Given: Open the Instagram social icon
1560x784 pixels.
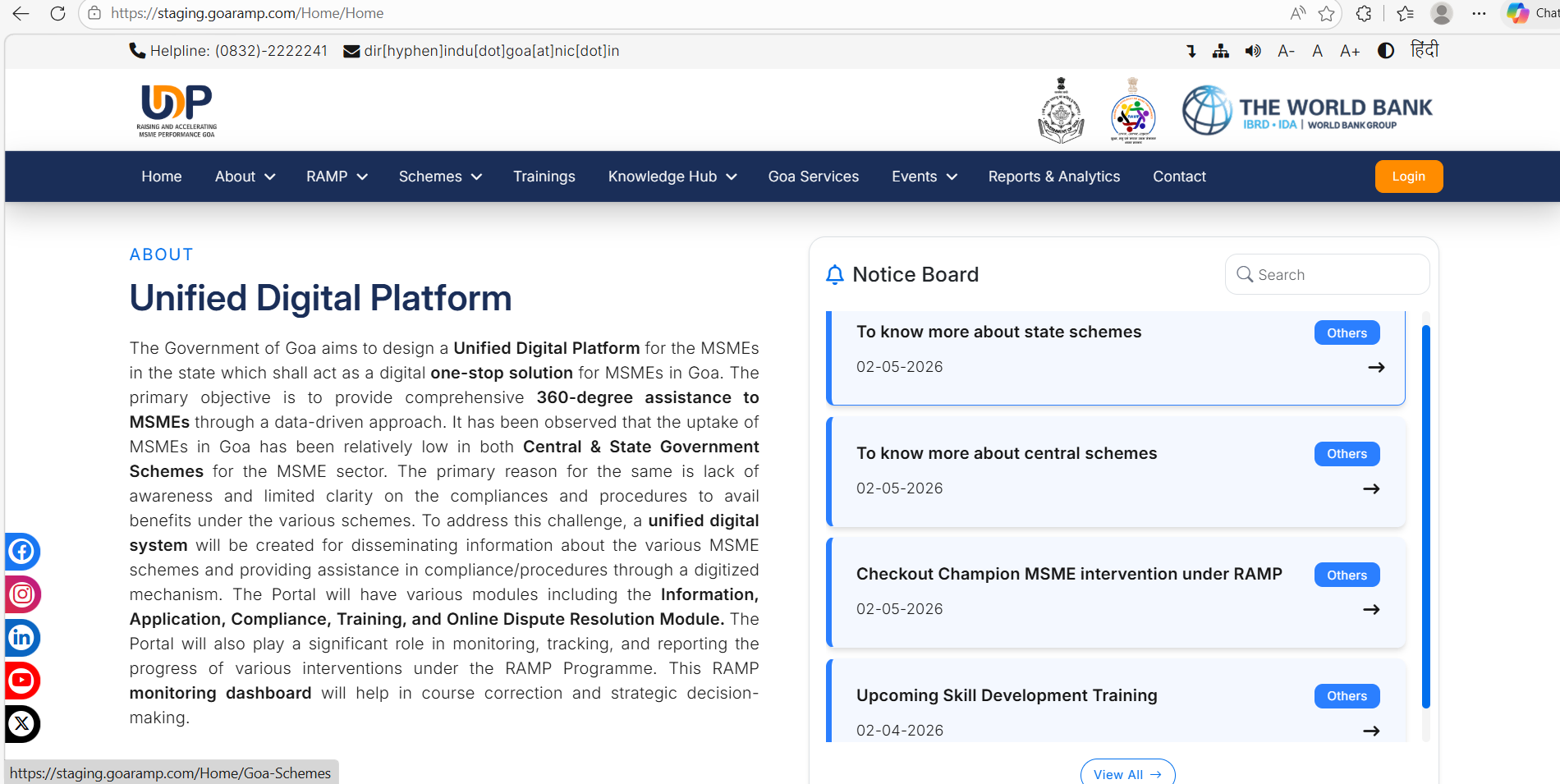Looking at the screenshot, I should click(22, 594).
